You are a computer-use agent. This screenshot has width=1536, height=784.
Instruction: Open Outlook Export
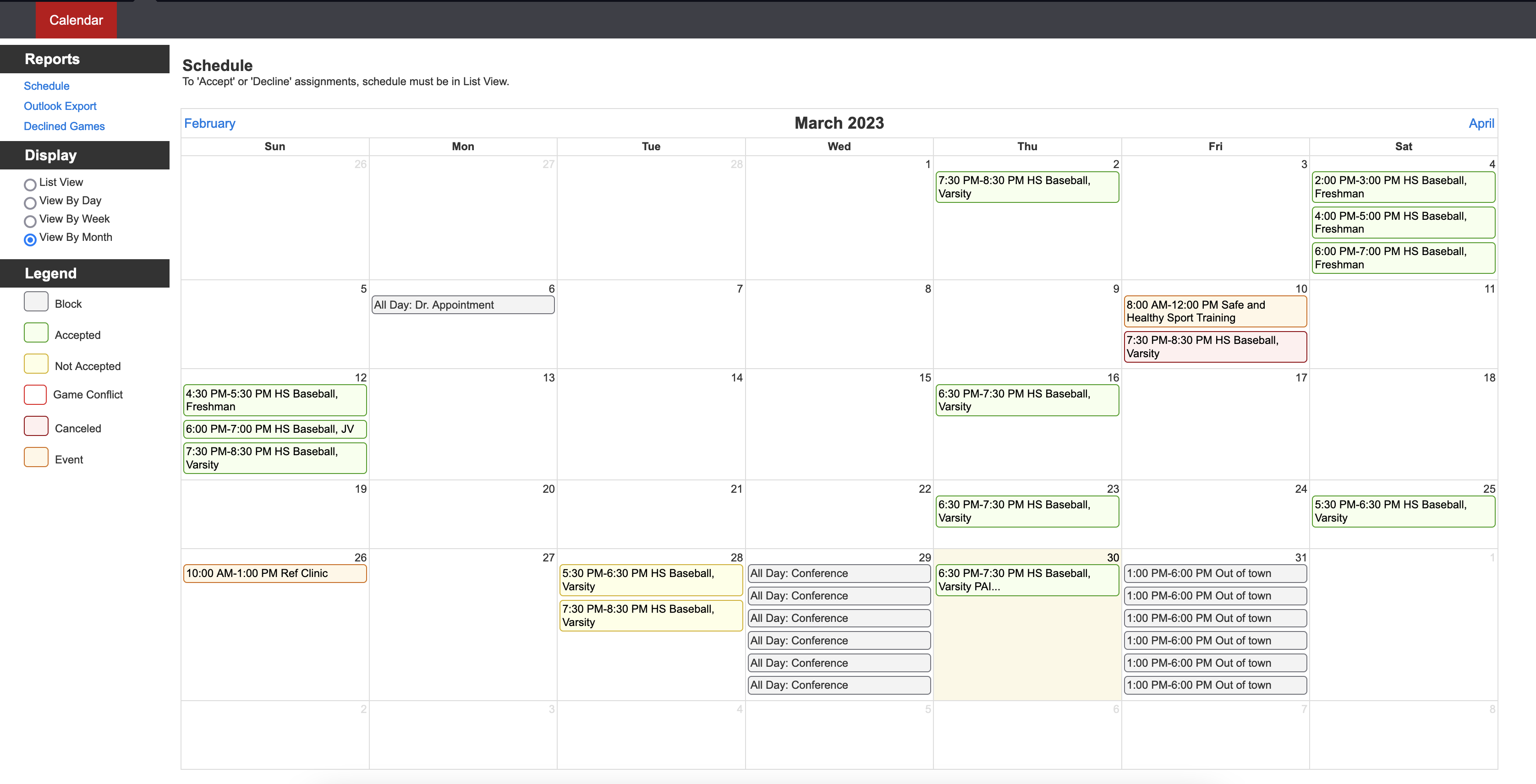click(x=60, y=106)
